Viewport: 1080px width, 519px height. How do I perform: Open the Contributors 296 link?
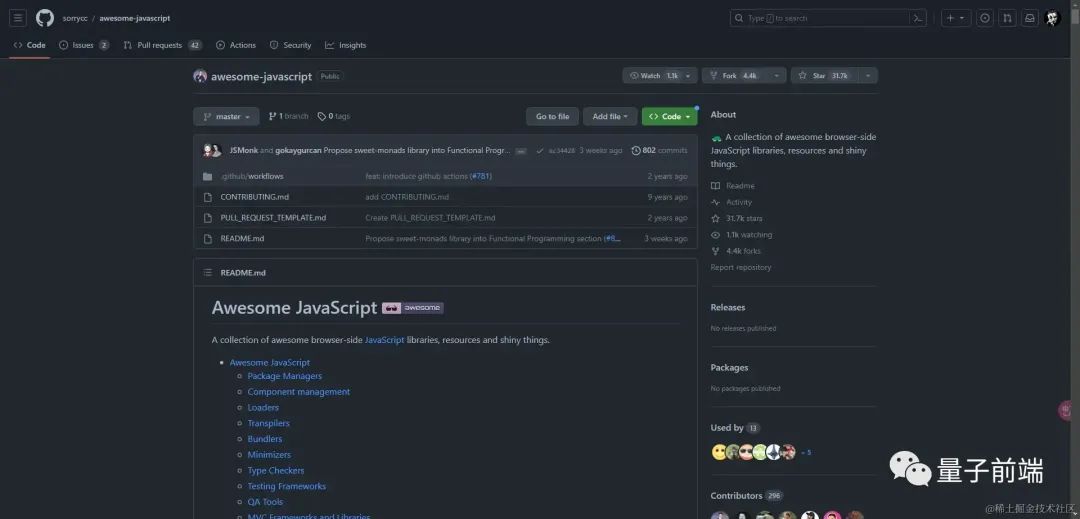point(747,496)
